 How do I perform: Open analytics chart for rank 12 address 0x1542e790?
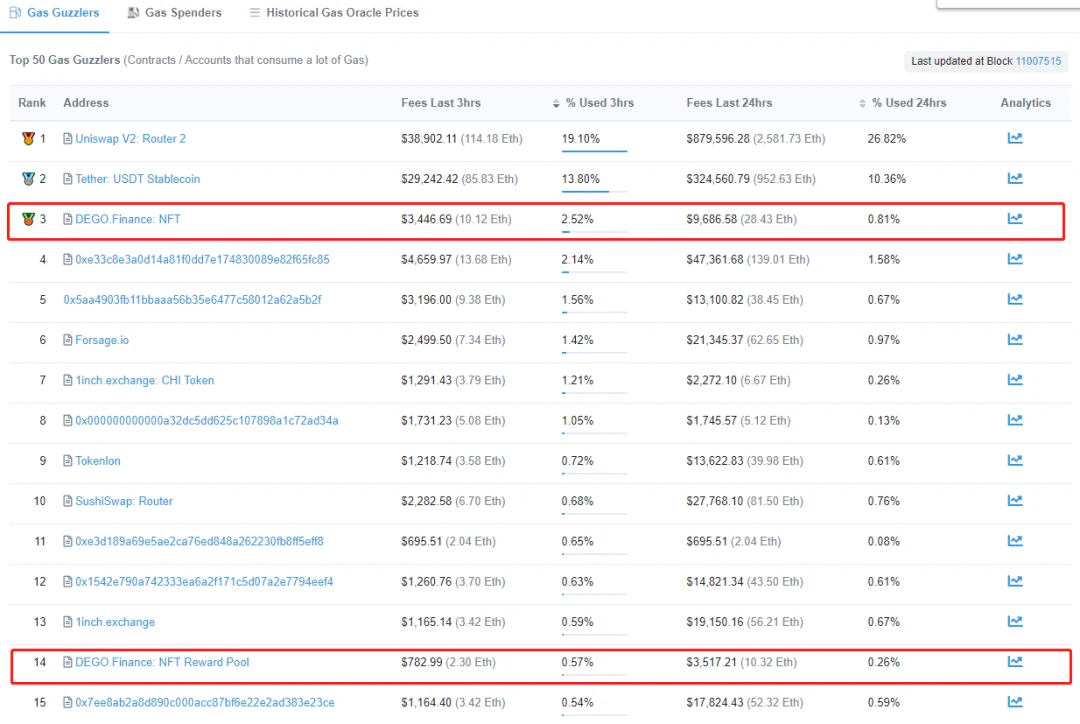1015,581
